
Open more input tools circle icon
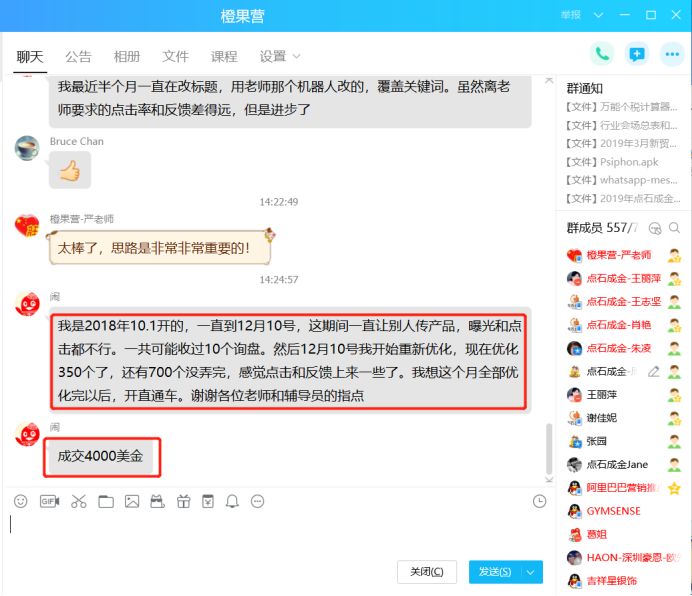(258, 501)
